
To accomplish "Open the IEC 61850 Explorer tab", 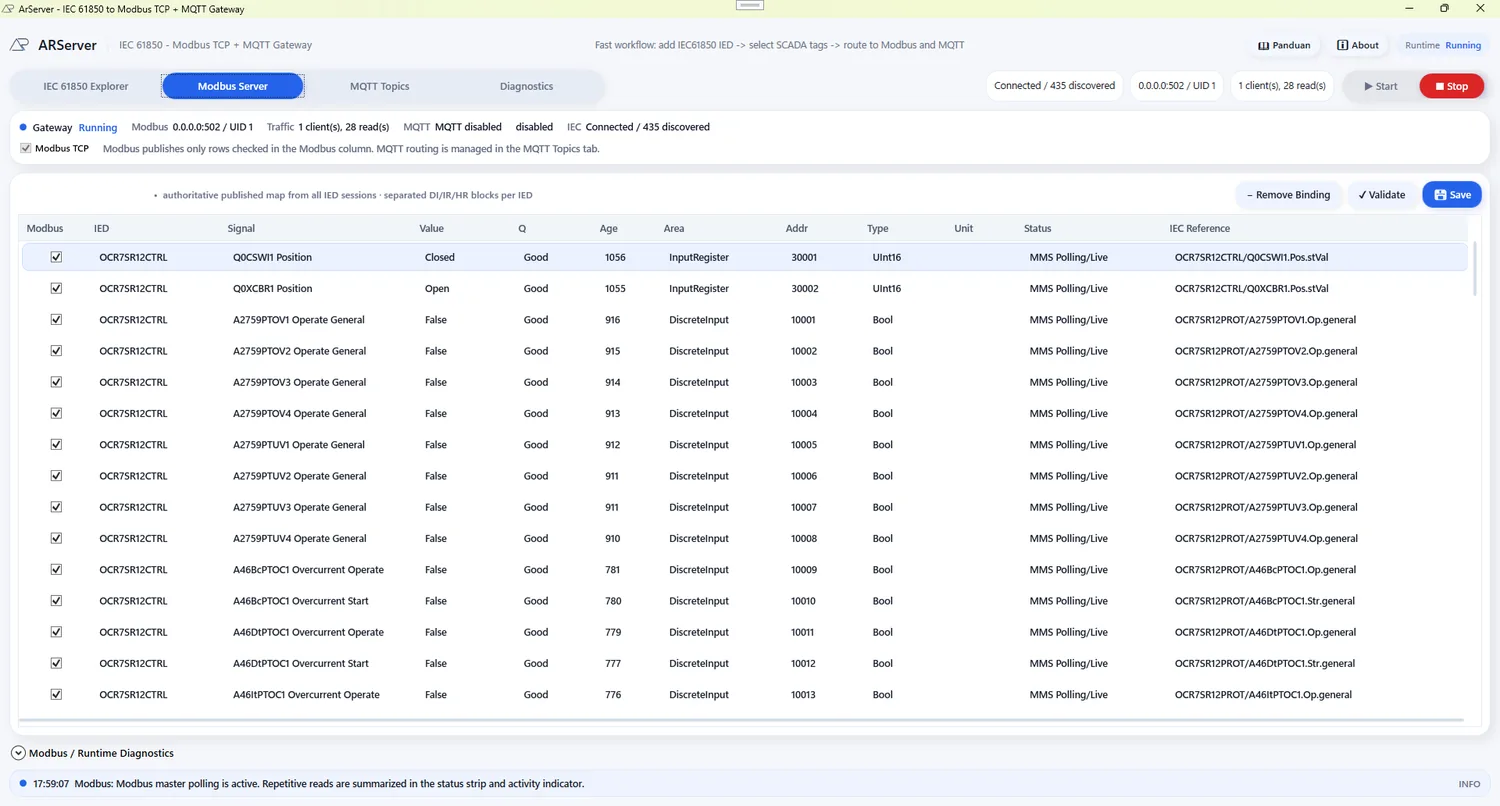I will (86, 86).
